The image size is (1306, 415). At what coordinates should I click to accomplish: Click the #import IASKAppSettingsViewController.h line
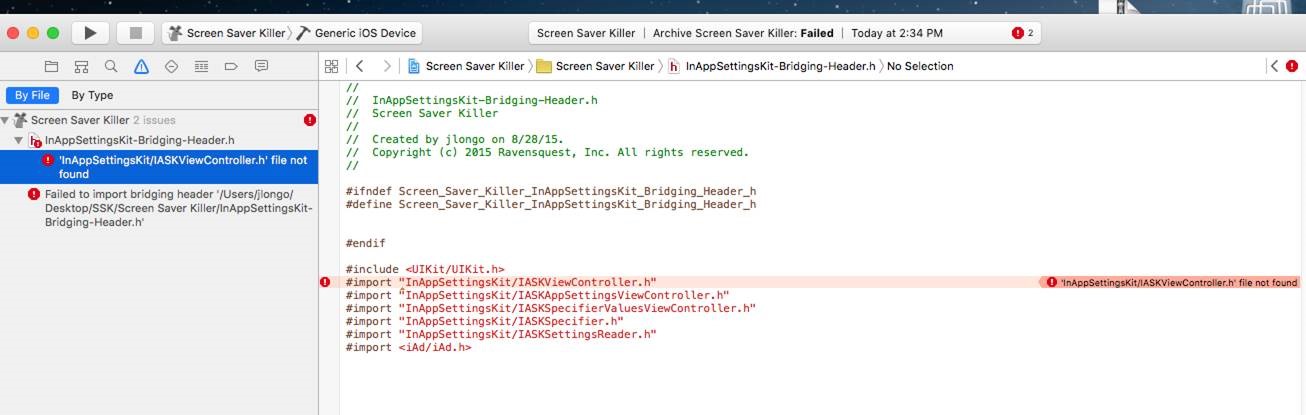(x=537, y=295)
